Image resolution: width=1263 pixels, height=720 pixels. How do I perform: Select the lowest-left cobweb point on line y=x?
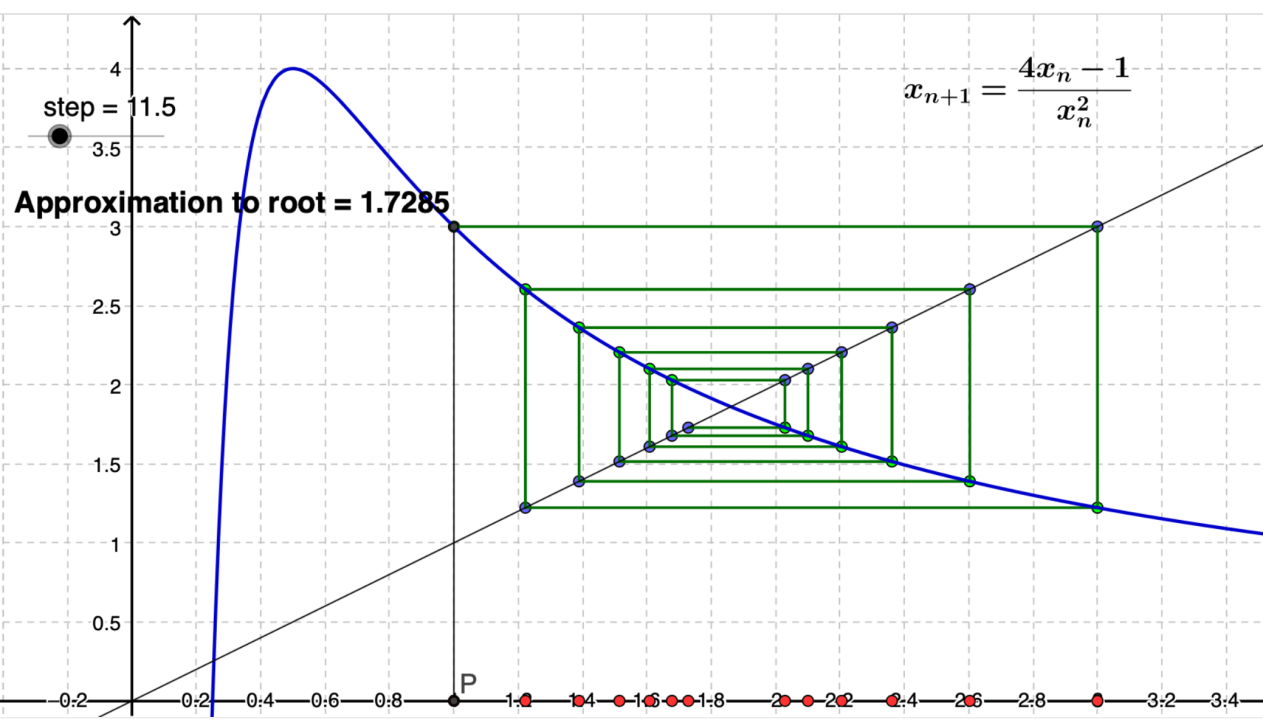[525, 508]
